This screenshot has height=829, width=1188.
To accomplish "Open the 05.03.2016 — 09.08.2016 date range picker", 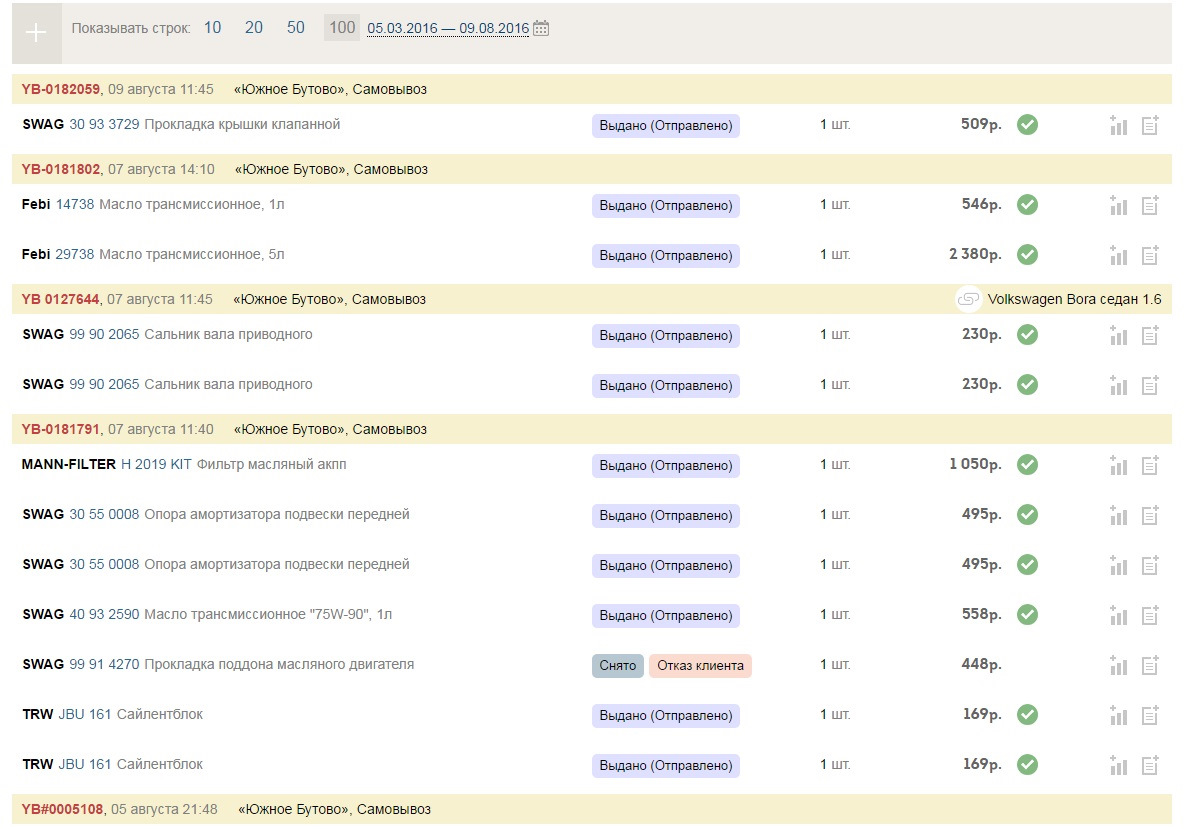I will (x=448, y=29).
